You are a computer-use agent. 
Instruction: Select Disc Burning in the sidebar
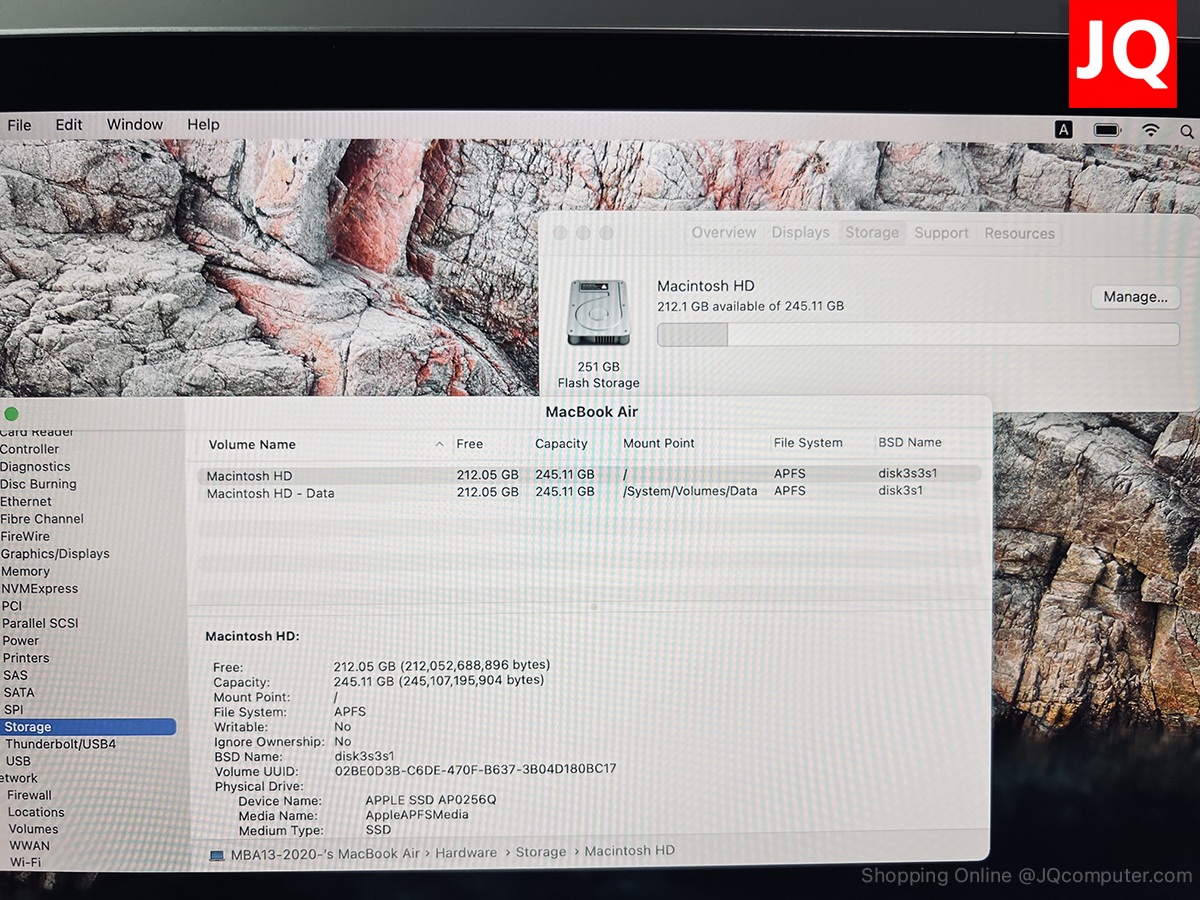pyautogui.click(x=38, y=484)
